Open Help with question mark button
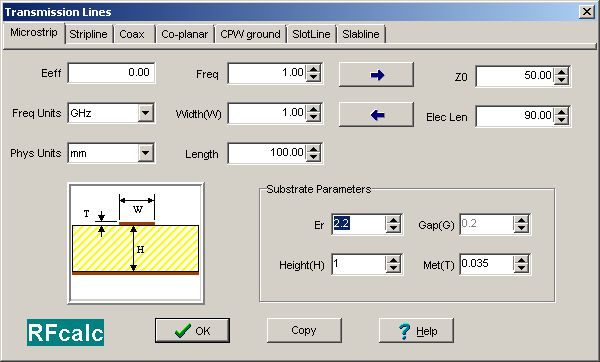This screenshot has height=362, width=600. (416, 330)
